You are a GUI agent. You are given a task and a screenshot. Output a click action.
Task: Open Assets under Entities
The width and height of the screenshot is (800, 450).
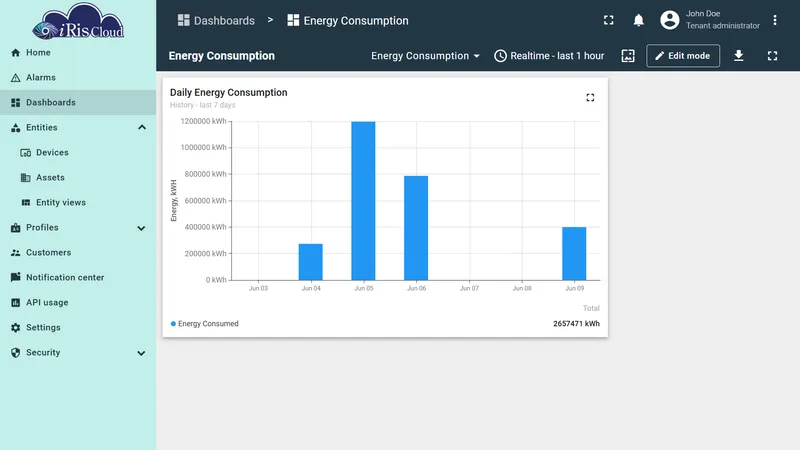(x=78, y=178)
